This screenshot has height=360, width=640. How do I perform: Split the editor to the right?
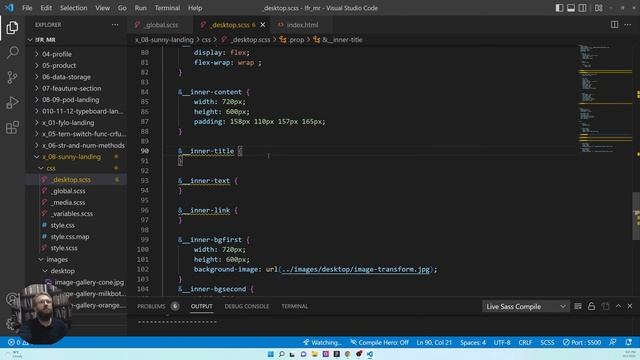pyautogui.click(x=614, y=24)
